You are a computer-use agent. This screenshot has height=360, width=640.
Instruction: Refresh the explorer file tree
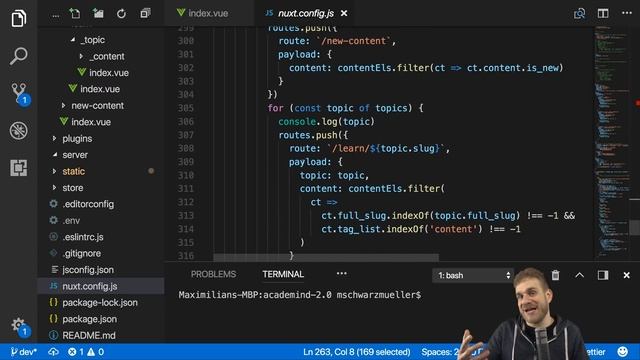tap(121, 14)
